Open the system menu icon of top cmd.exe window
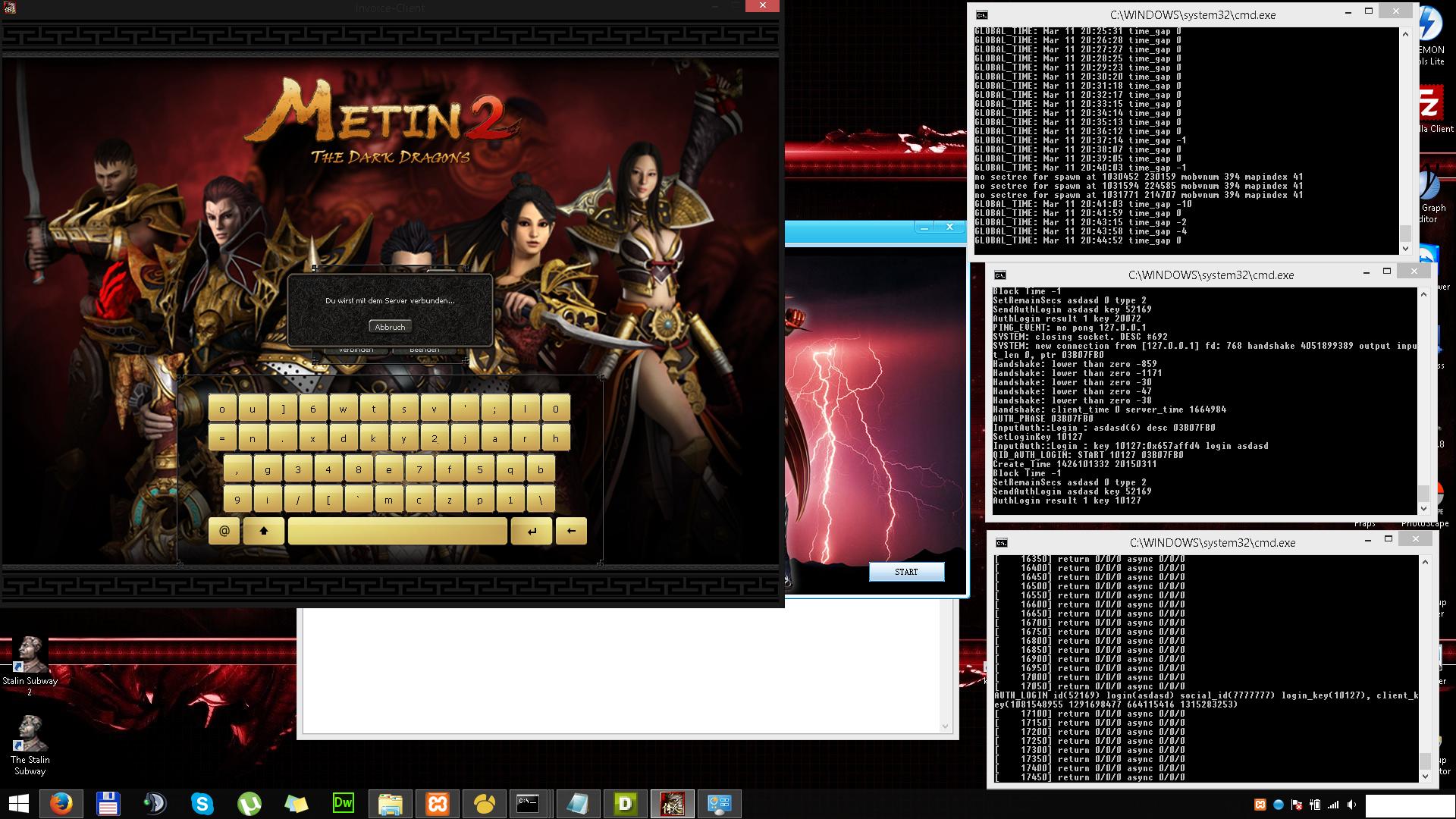The height and width of the screenshot is (819, 1456). [982, 14]
